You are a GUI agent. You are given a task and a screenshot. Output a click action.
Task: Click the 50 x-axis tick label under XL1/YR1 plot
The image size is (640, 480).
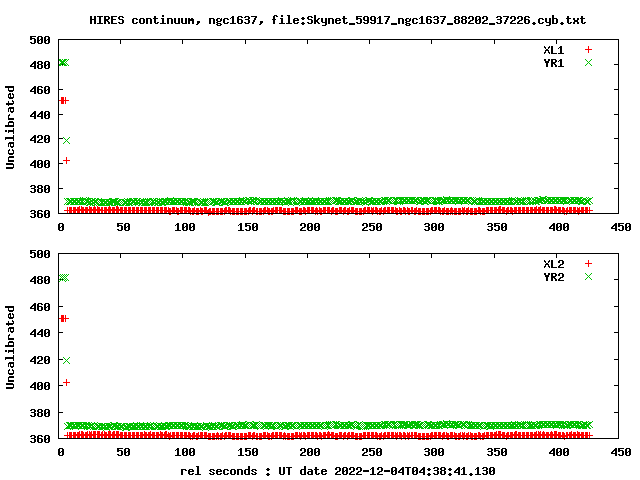coord(123,227)
